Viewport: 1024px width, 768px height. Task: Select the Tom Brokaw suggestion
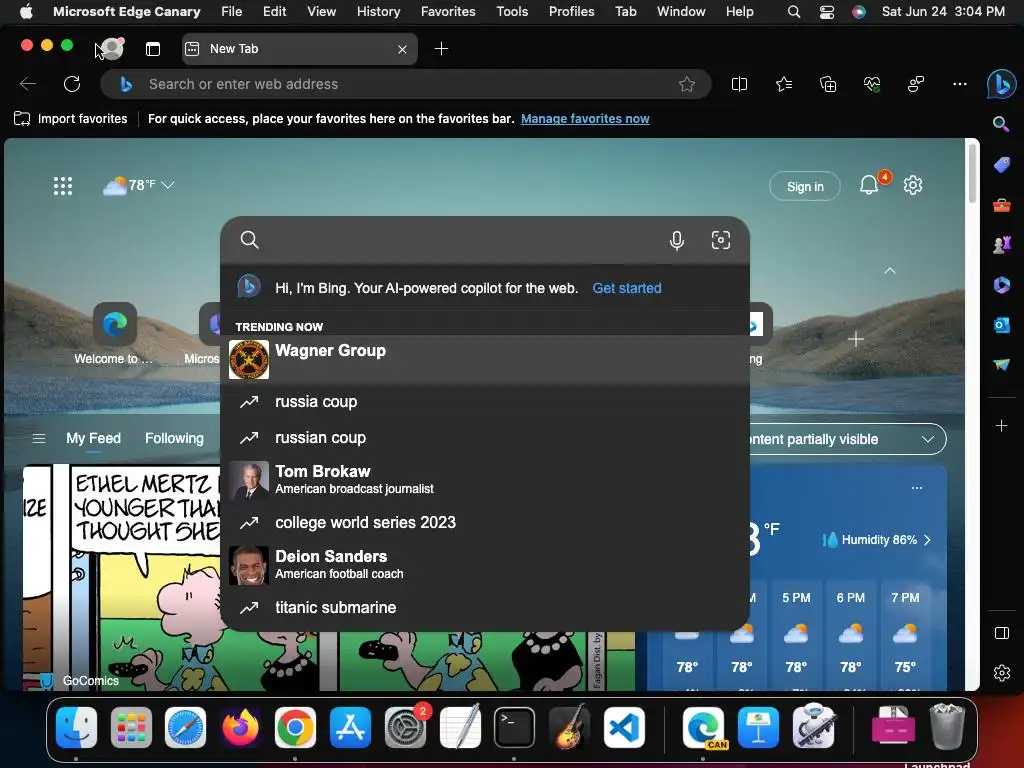[x=485, y=479]
